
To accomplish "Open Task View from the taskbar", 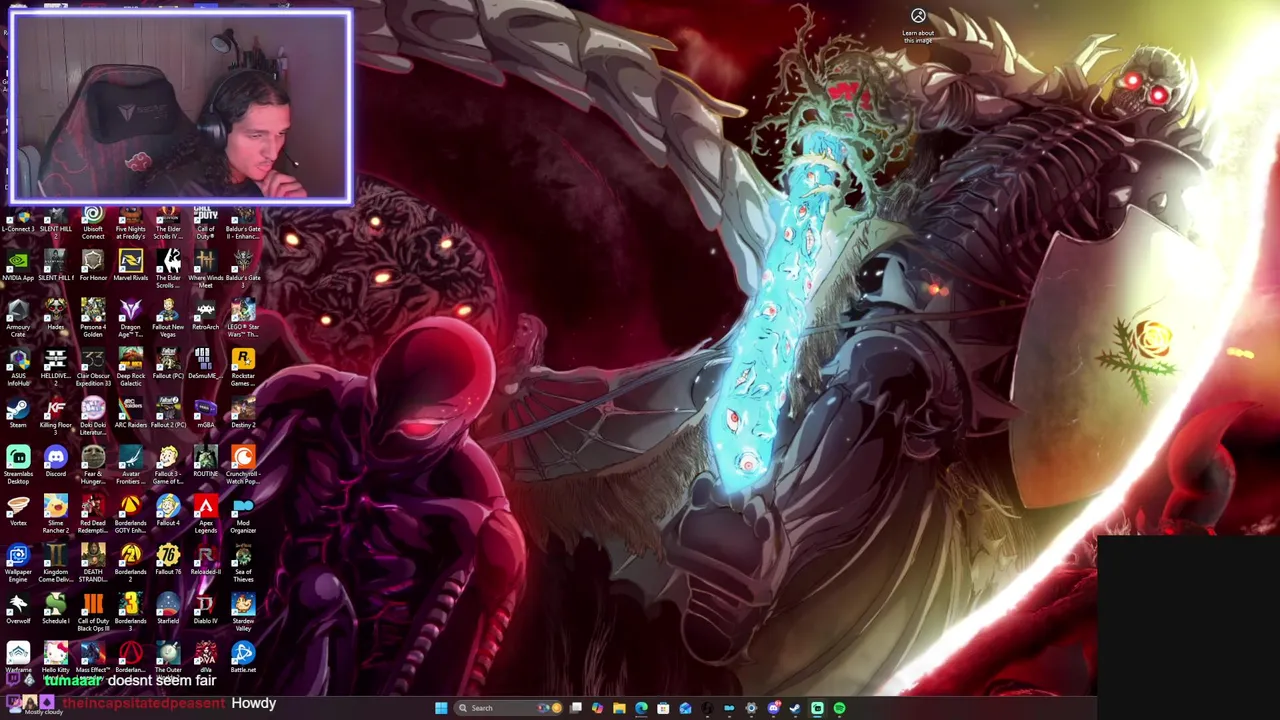I will tap(576, 708).
